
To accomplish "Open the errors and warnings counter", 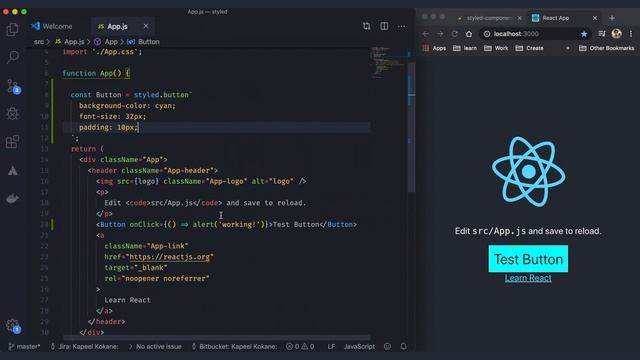I will click(x=300, y=347).
